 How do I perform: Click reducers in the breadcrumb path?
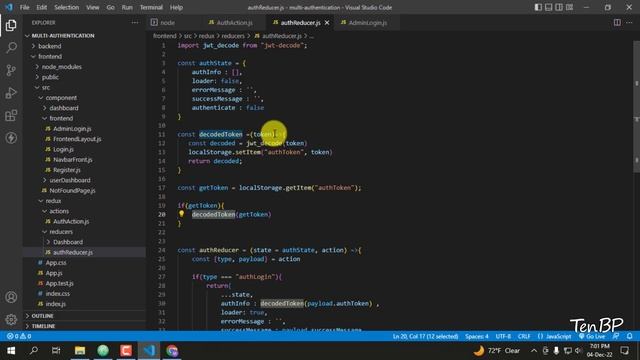click(x=233, y=36)
